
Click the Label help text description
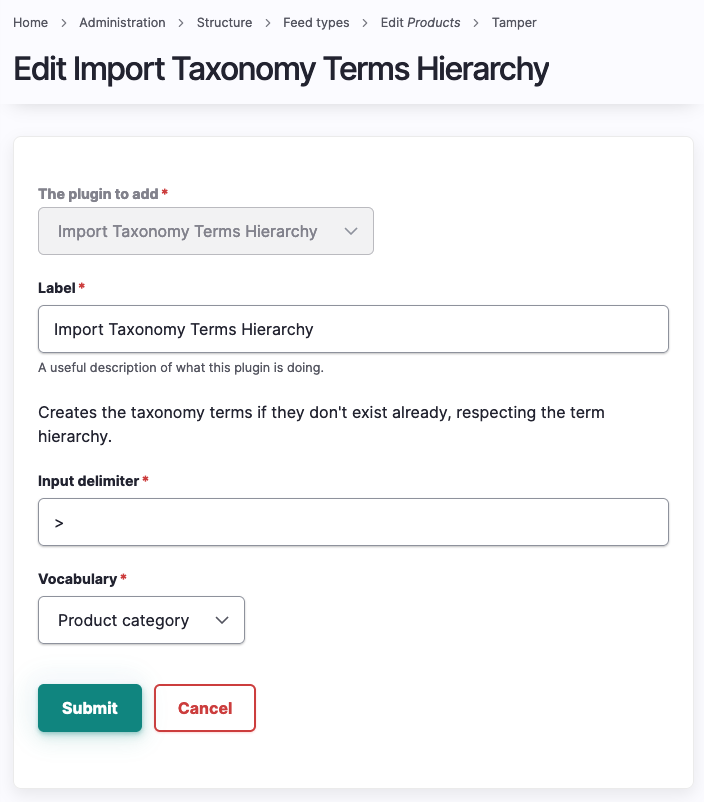pos(181,367)
